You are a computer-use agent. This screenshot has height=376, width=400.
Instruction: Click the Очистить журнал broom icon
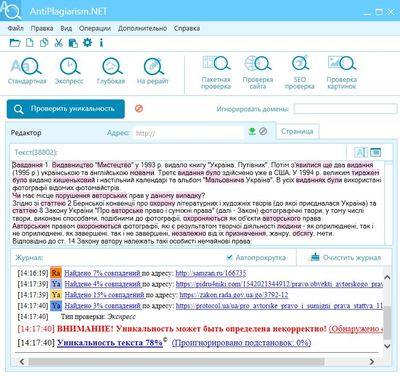tap(315, 257)
